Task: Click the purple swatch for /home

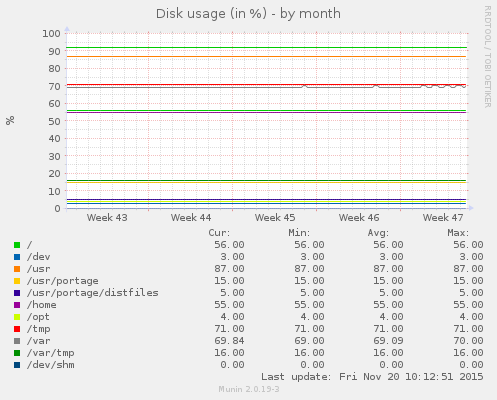Action: tap(17, 305)
